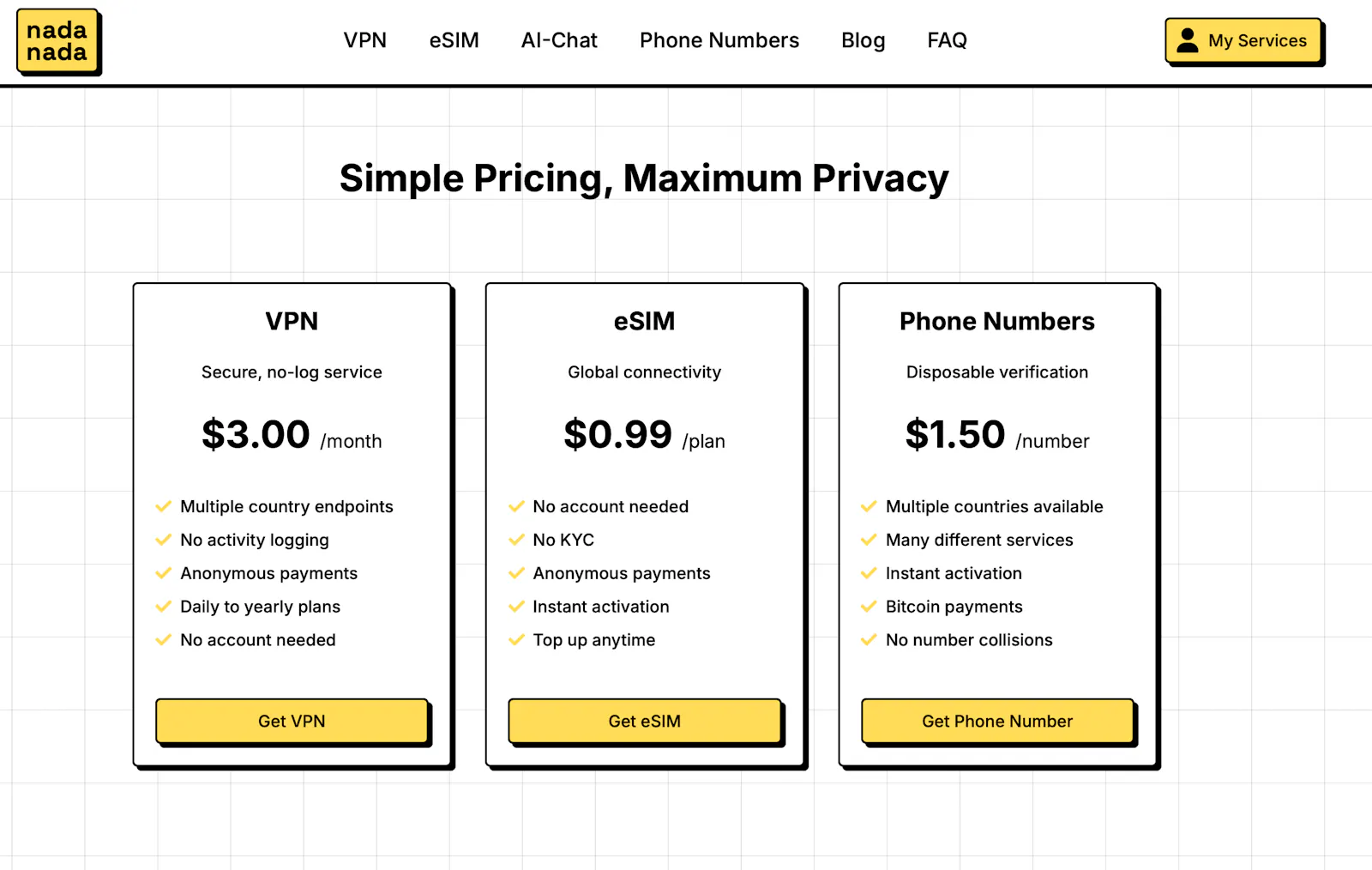Click the checkmark beside No activity logging
Viewport: 1372px width, 870px height.
pos(164,540)
